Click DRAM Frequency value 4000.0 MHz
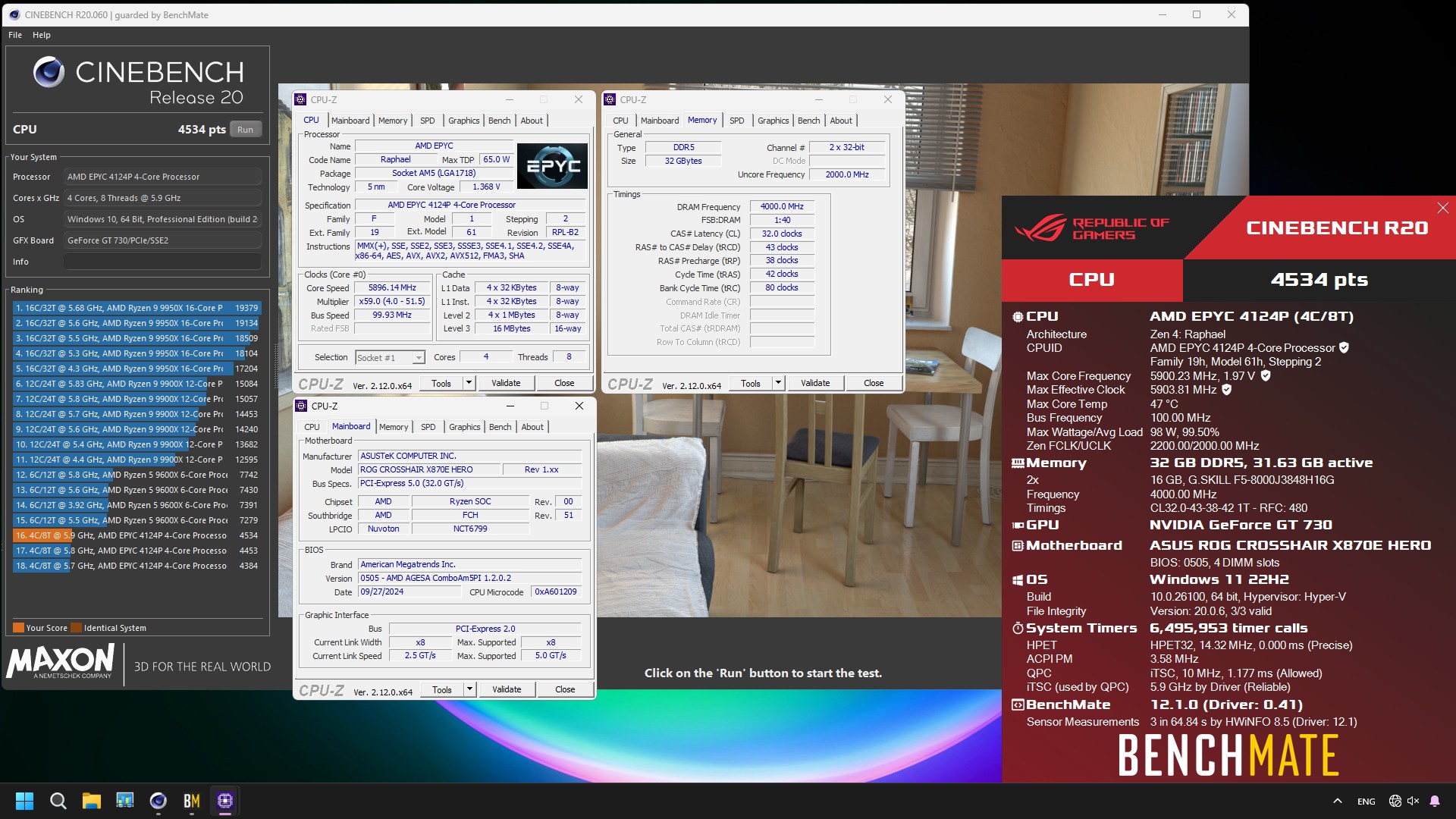 pyautogui.click(x=782, y=206)
